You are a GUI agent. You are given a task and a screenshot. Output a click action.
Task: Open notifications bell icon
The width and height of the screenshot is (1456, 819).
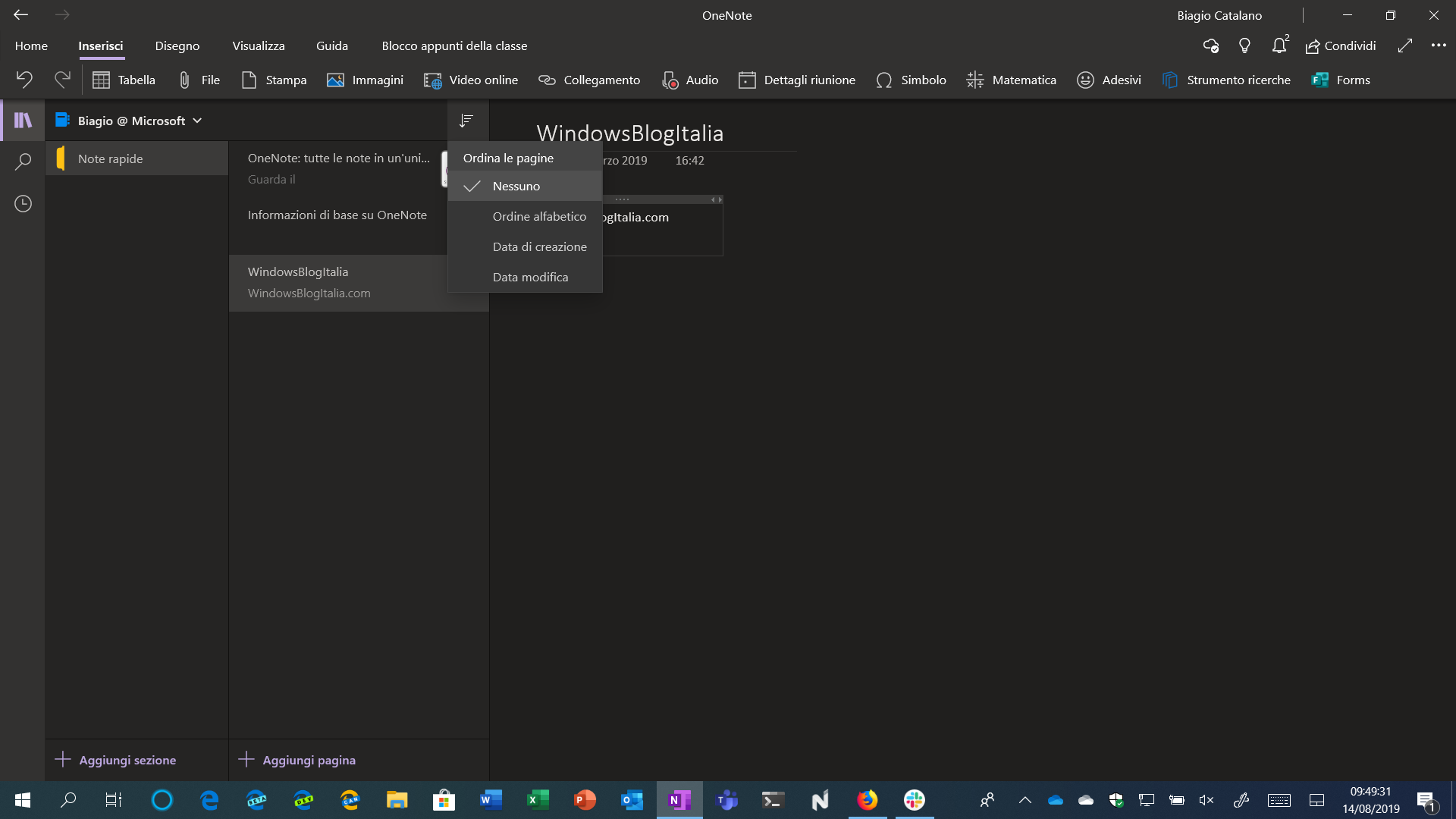(x=1279, y=45)
